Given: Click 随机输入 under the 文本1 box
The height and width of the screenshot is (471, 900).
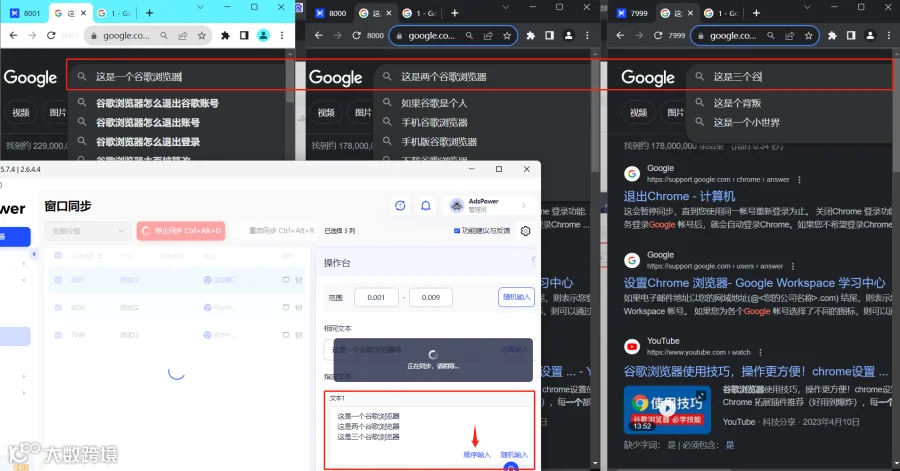Looking at the screenshot, I should click(x=514, y=455).
